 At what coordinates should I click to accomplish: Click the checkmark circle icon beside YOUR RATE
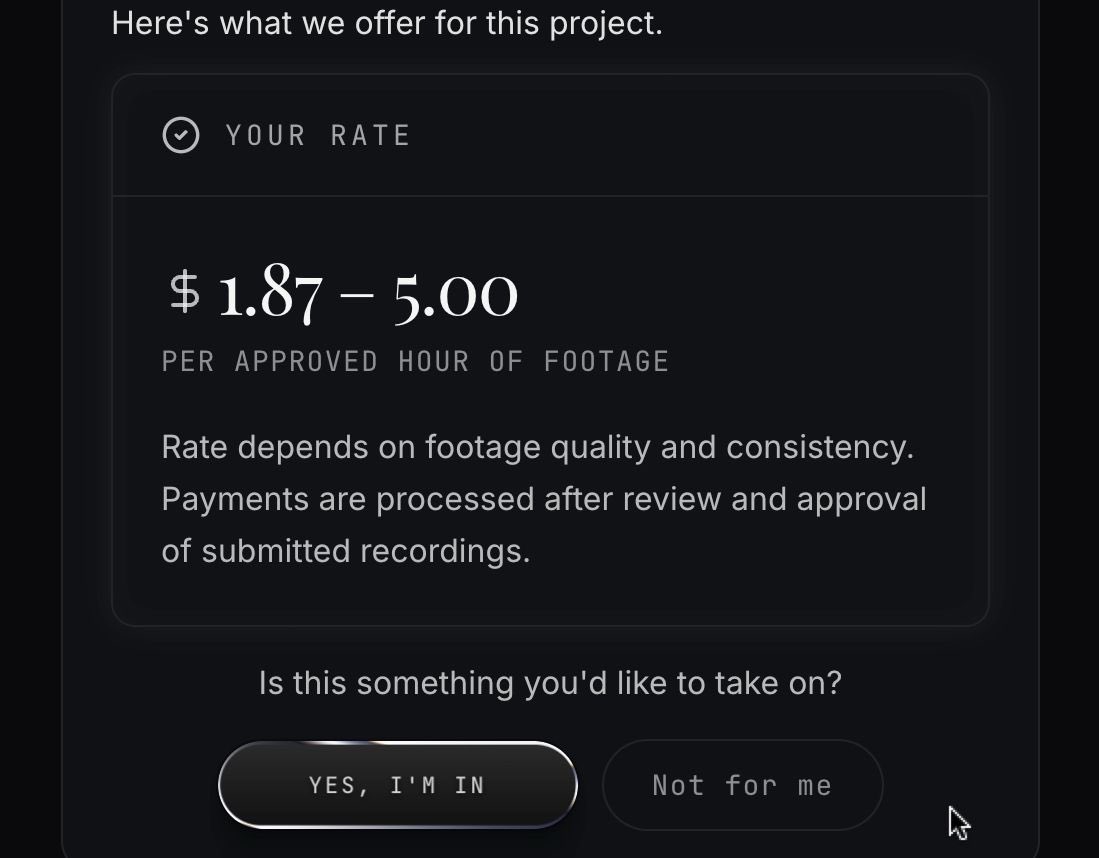[181, 135]
